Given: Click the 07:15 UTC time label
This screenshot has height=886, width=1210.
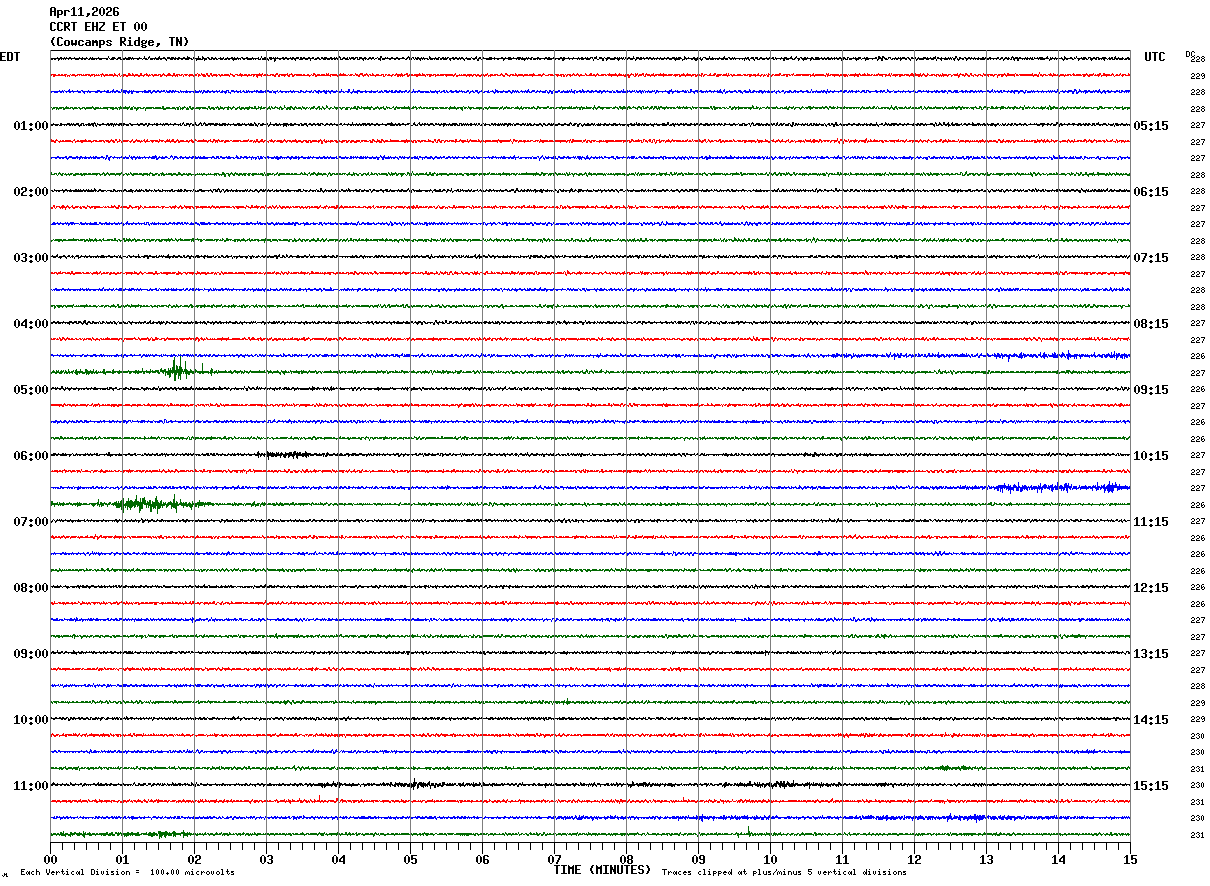Looking at the screenshot, I should pos(1151,258).
